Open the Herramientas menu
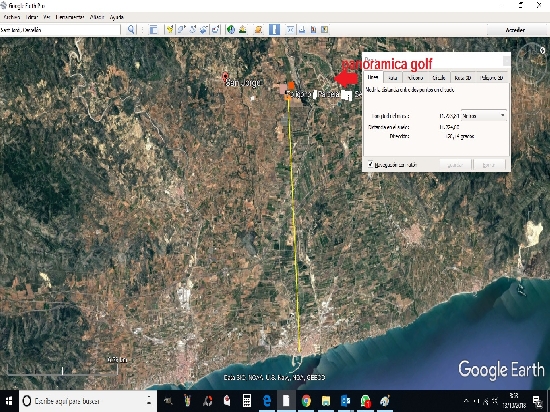This screenshot has width=550, height=412. 70,17
